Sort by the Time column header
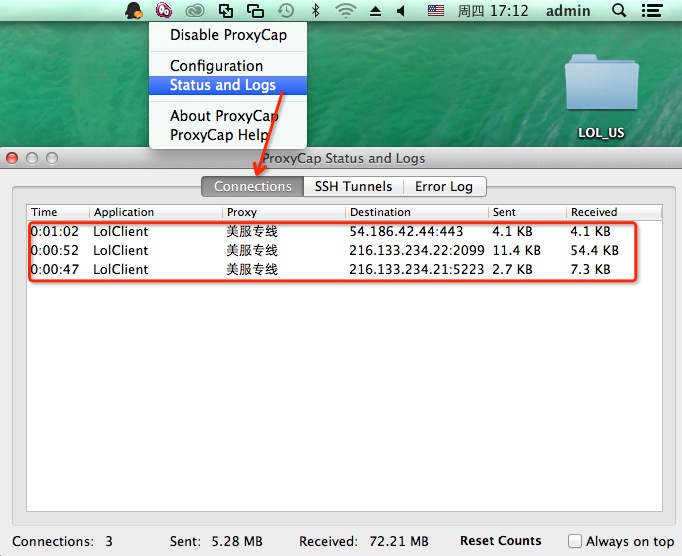The width and height of the screenshot is (682, 556). (58, 212)
